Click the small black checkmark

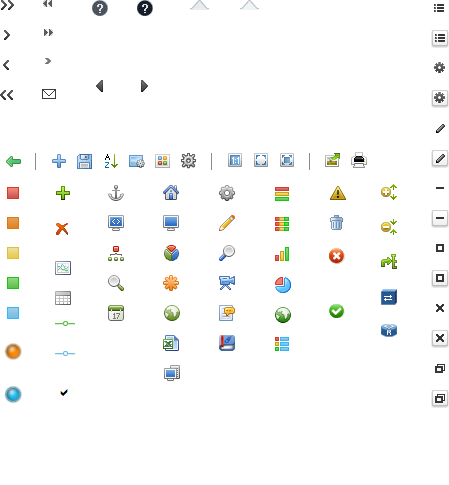tap(64, 392)
